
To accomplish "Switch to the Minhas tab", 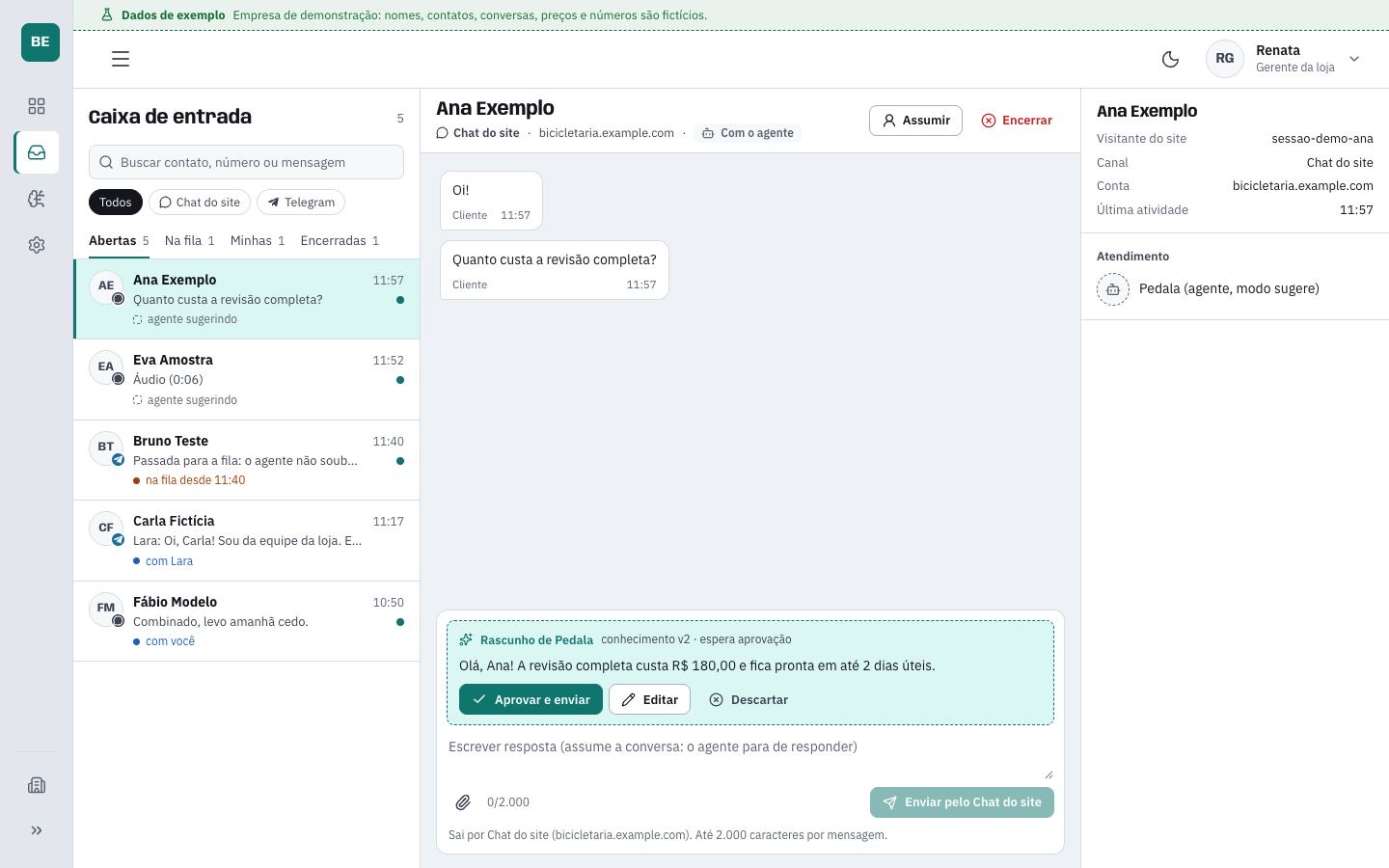I will pyautogui.click(x=258, y=241).
